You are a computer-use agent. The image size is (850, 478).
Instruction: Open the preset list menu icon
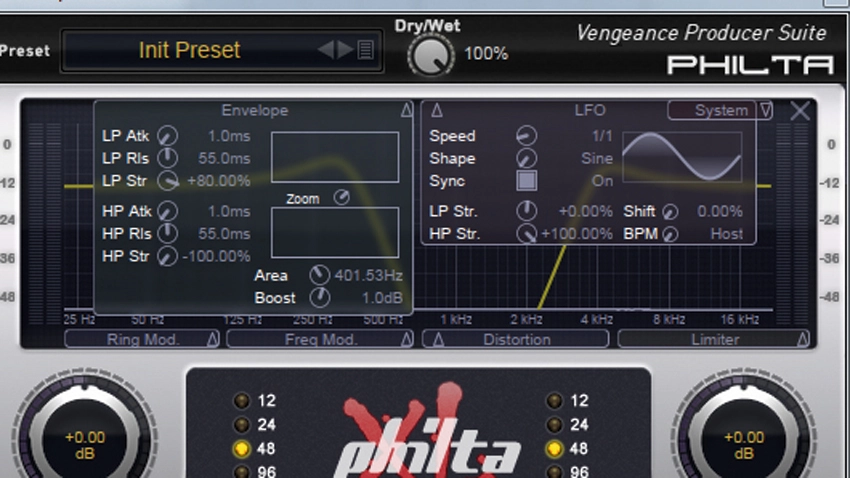(365, 50)
